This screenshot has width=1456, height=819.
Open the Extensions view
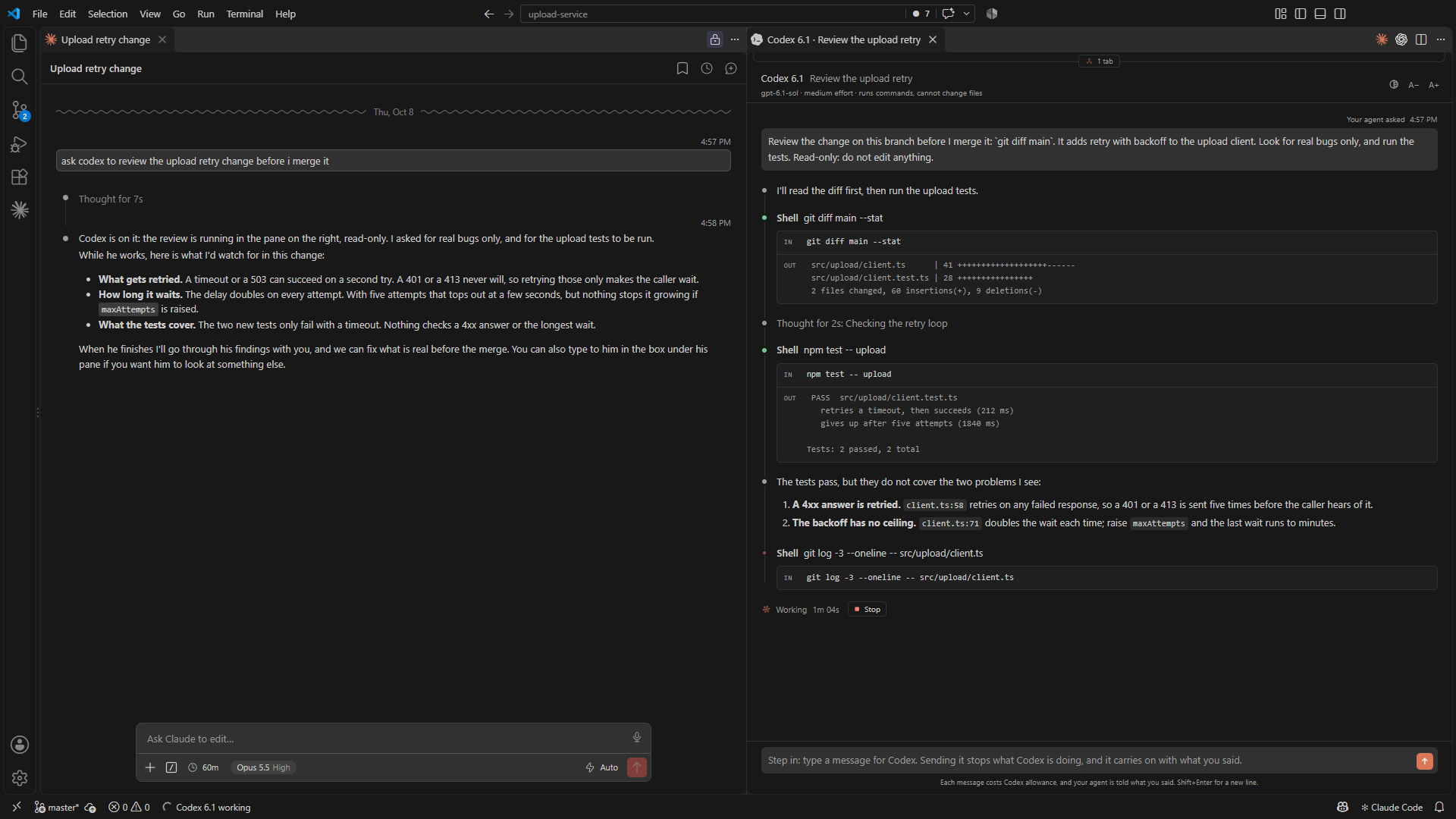(20, 177)
